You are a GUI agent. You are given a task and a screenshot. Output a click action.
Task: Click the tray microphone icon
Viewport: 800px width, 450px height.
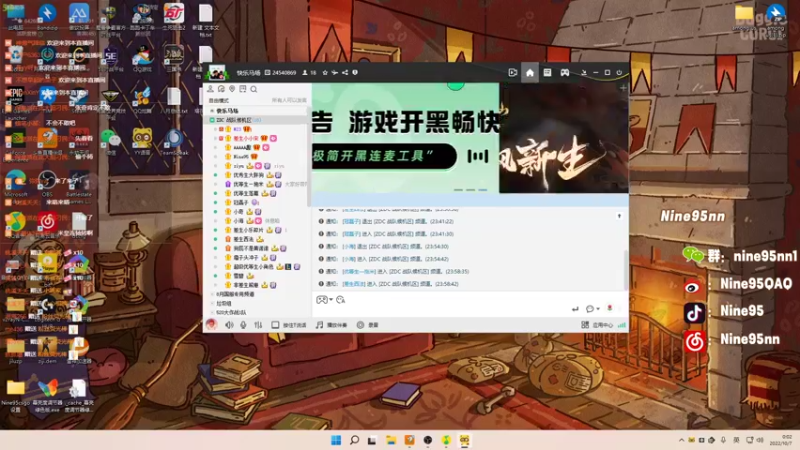pyautogui.click(x=723, y=440)
